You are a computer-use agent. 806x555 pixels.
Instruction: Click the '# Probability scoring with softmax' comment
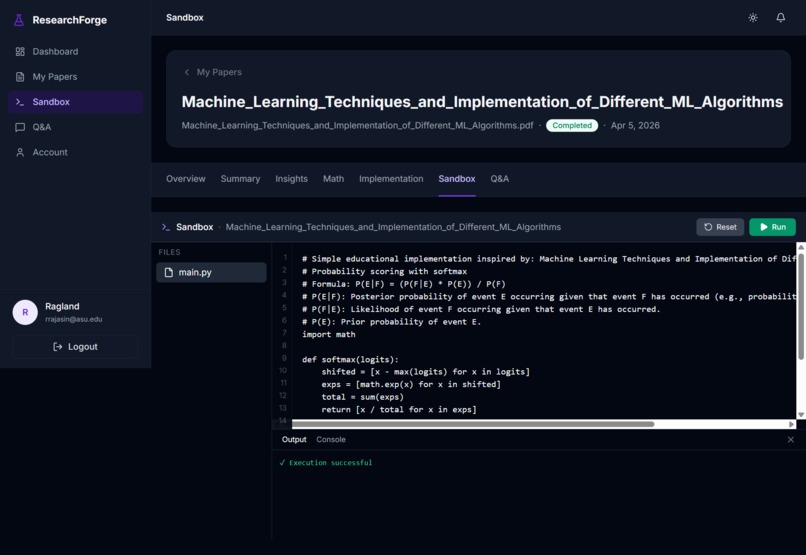point(384,271)
